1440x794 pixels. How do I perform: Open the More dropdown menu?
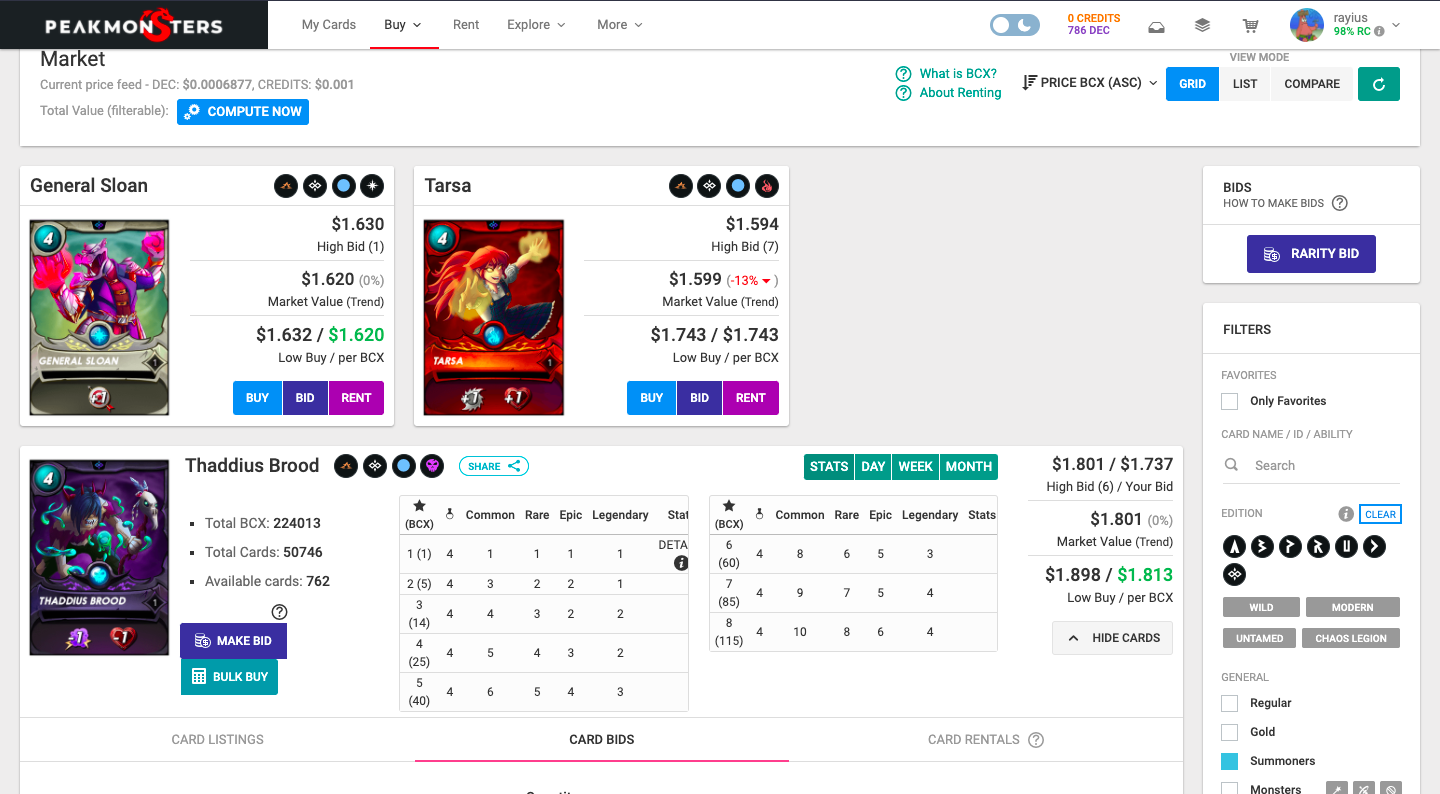coord(620,25)
